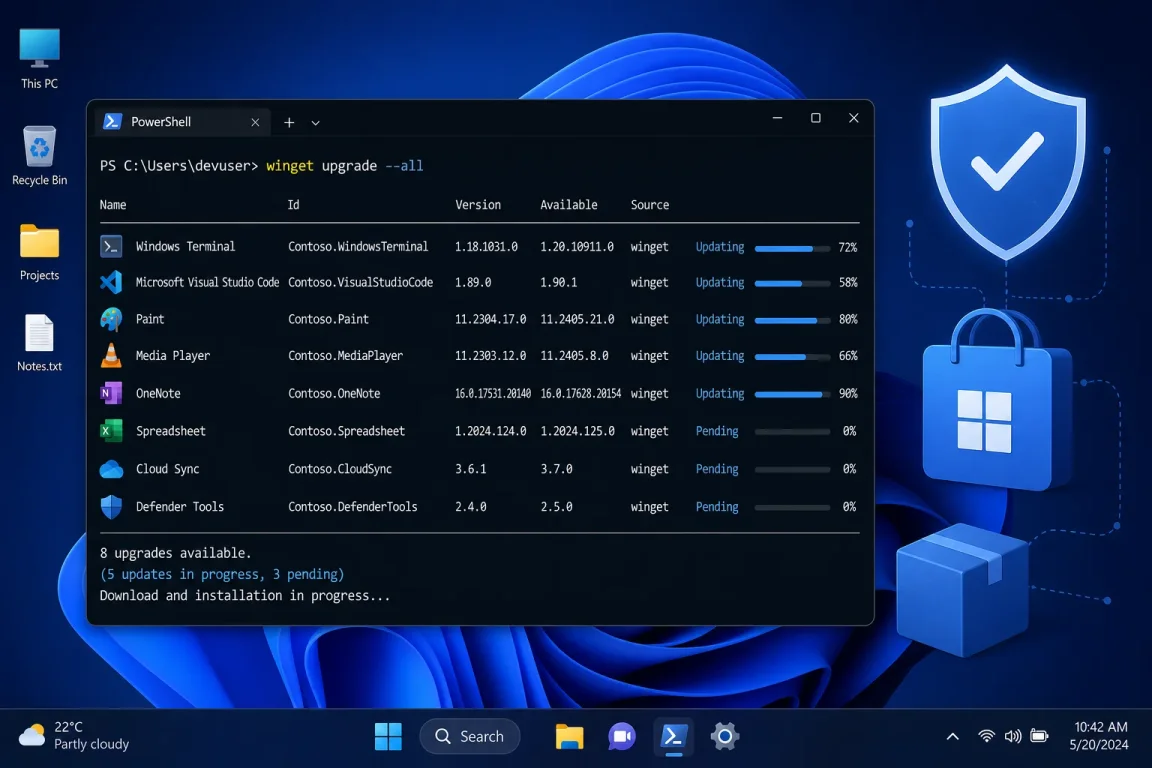
Task: Click the PowerShell taskbar icon
Action: pyautogui.click(x=674, y=736)
